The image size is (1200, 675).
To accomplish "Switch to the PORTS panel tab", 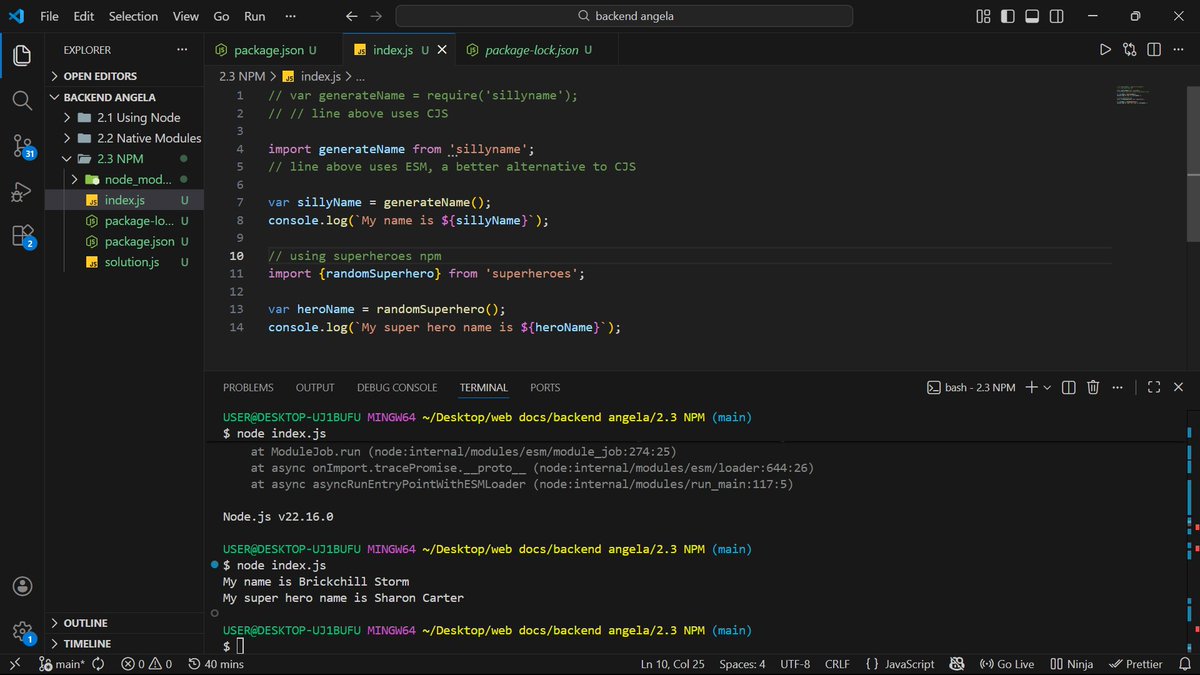I will pyautogui.click(x=545, y=387).
